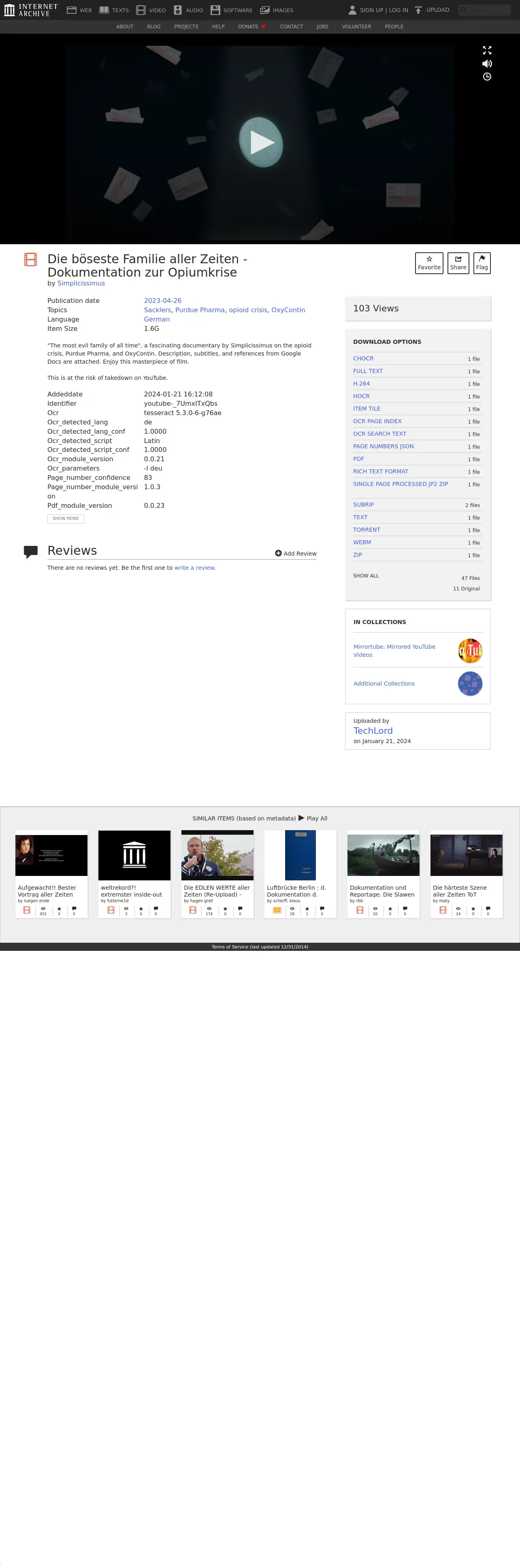Click the search field in header
Screen dimensions: 520x1568
(485, 11)
